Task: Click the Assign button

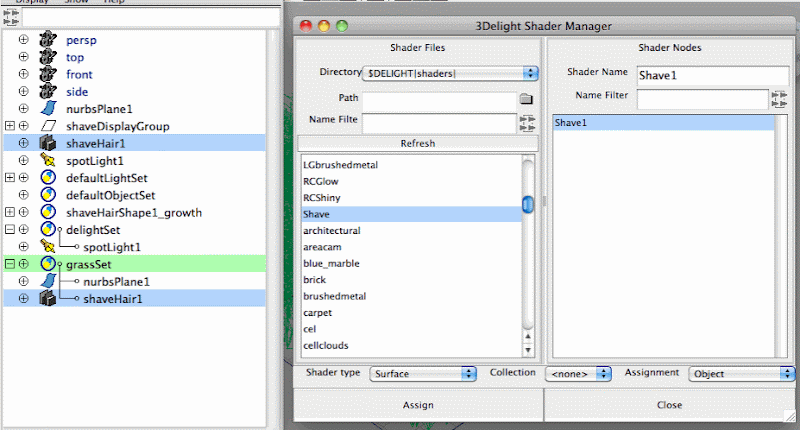Action: 418,405
